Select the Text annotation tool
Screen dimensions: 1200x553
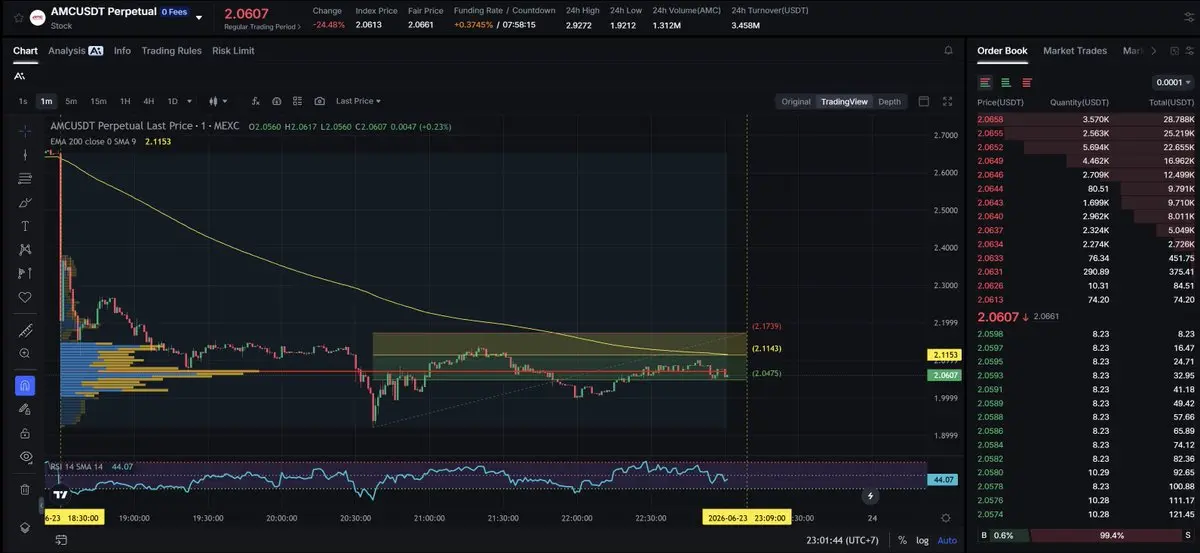[x=25, y=226]
